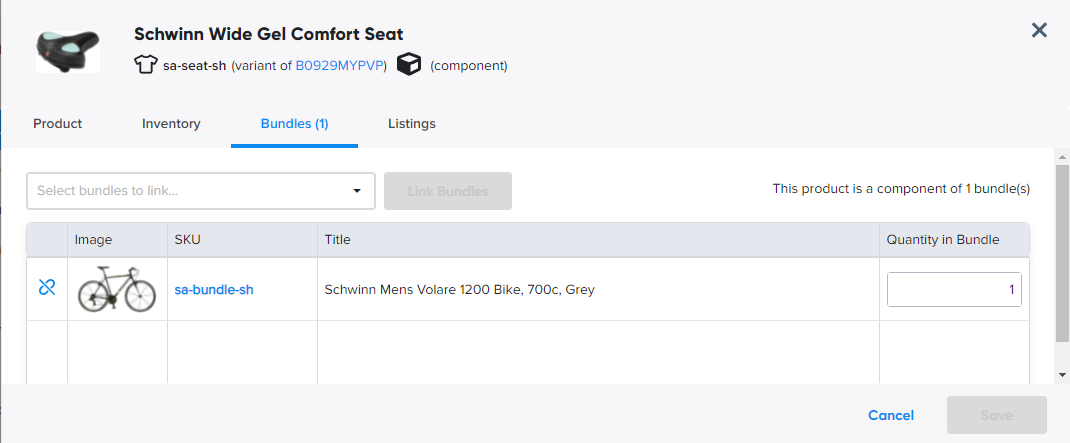Go to the Listings tab

tap(411, 124)
